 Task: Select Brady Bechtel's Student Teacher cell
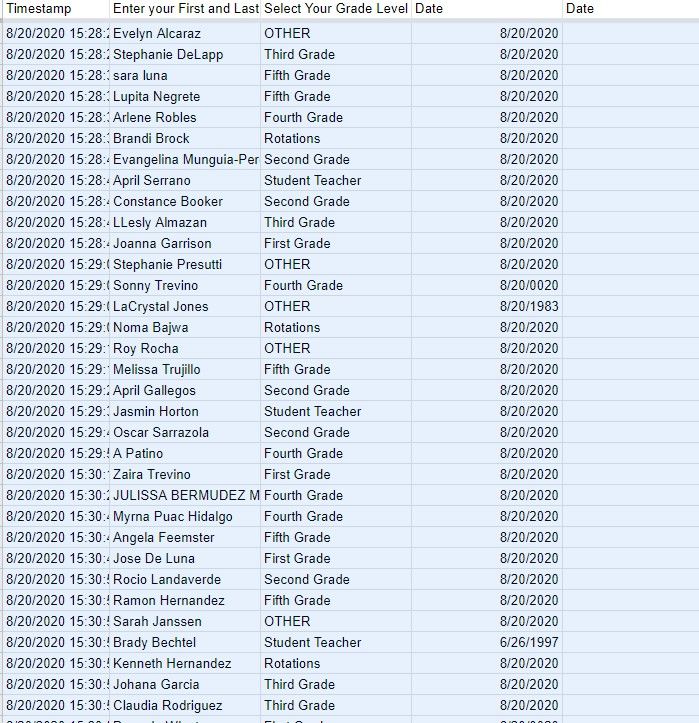(x=335, y=642)
